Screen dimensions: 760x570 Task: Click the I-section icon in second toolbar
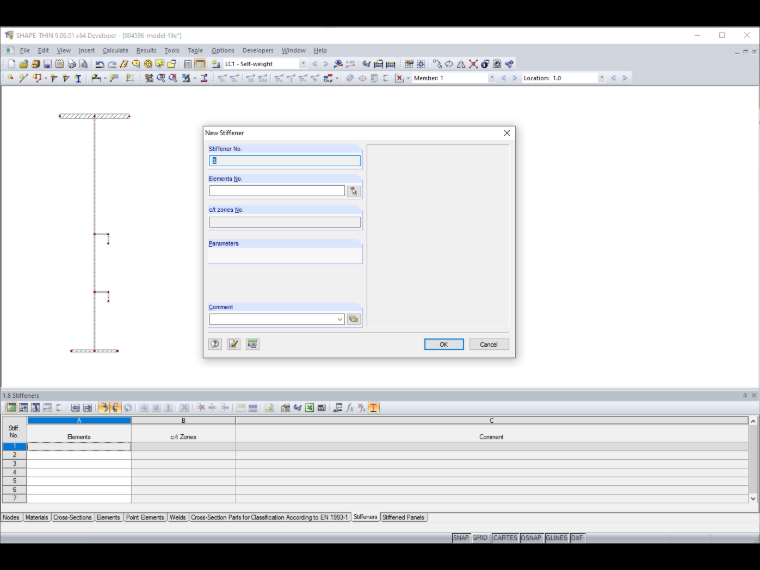point(78,78)
